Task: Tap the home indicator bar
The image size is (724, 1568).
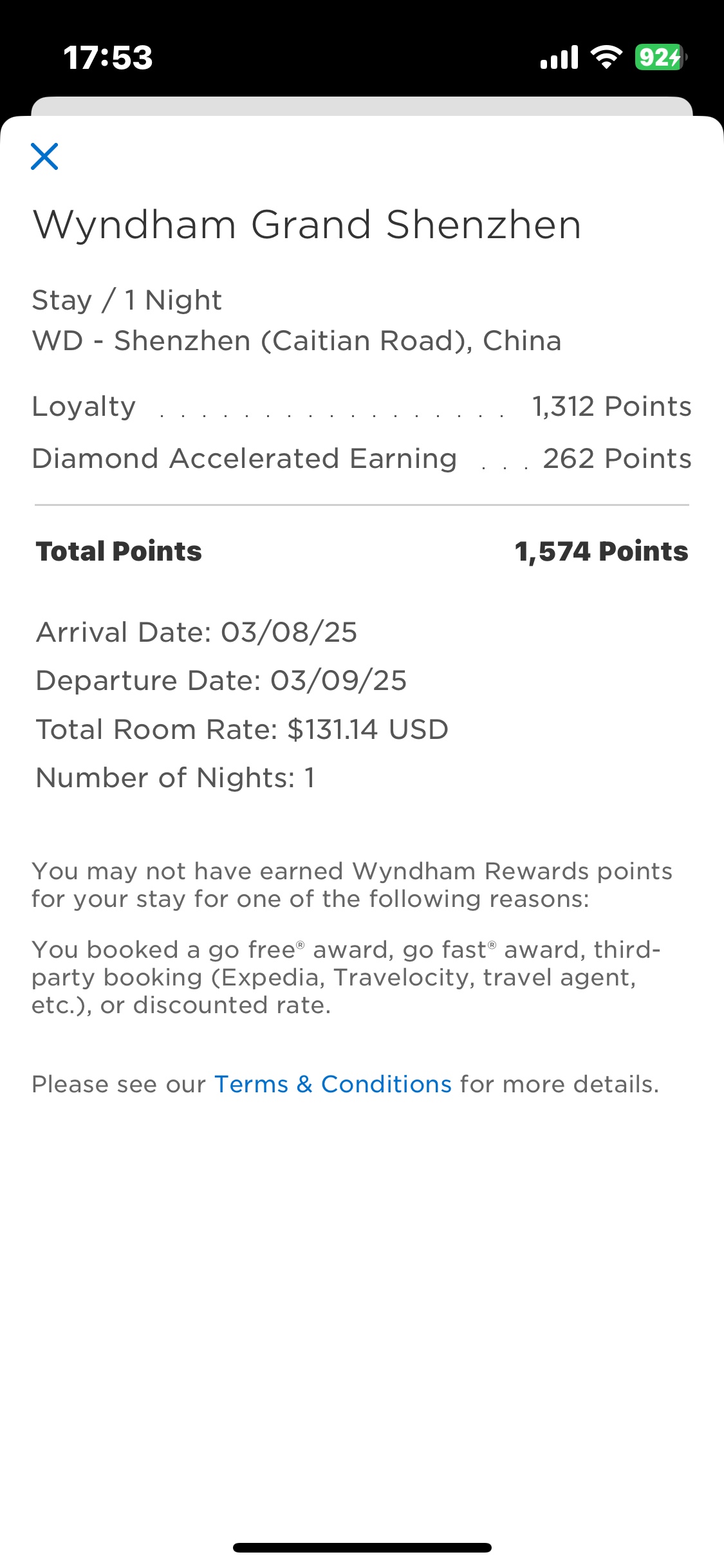Action: [x=362, y=1547]
